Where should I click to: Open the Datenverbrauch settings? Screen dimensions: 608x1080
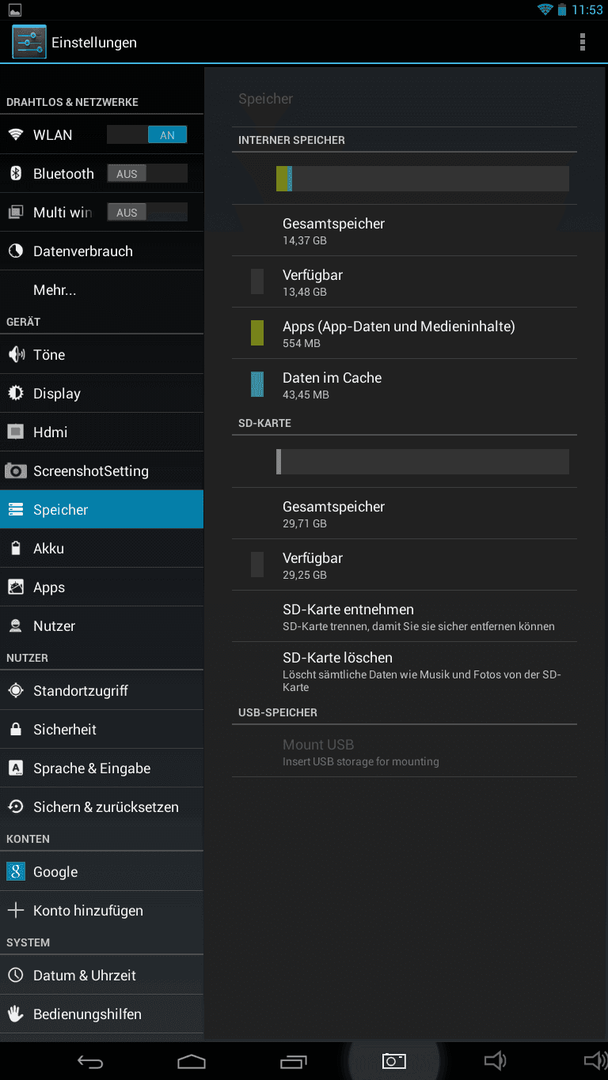pyautogui.click(x=102, y=251)
